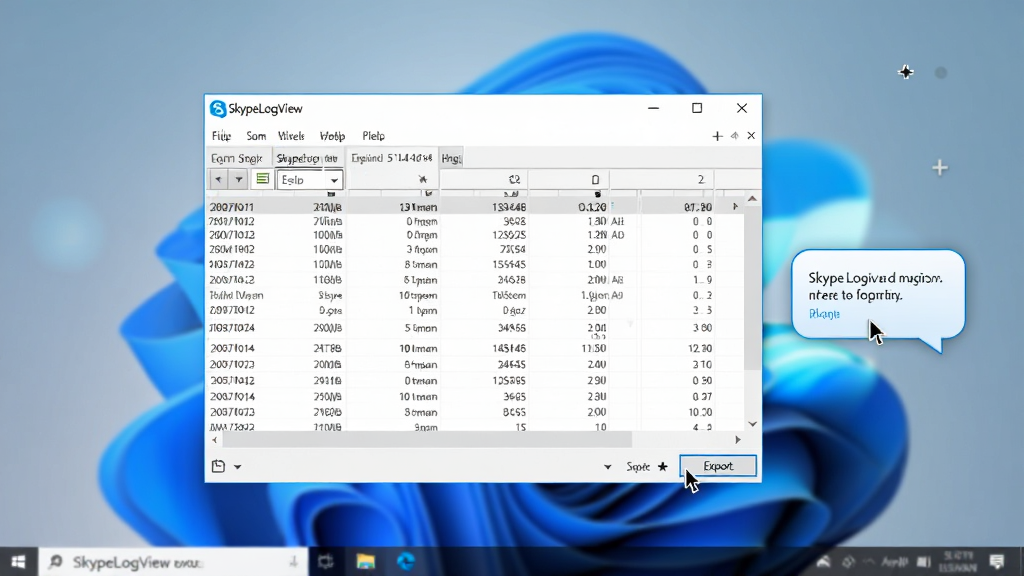Click the green list view toolbar icon
The image size is (1024, 576).
(x=263, y=179)
